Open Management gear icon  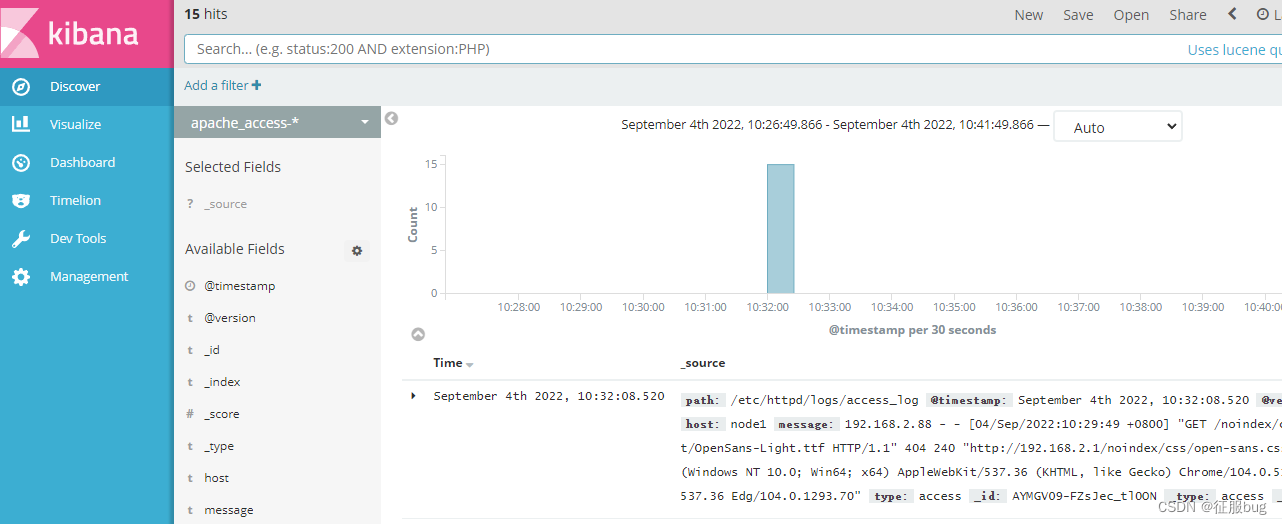(21, 277)
